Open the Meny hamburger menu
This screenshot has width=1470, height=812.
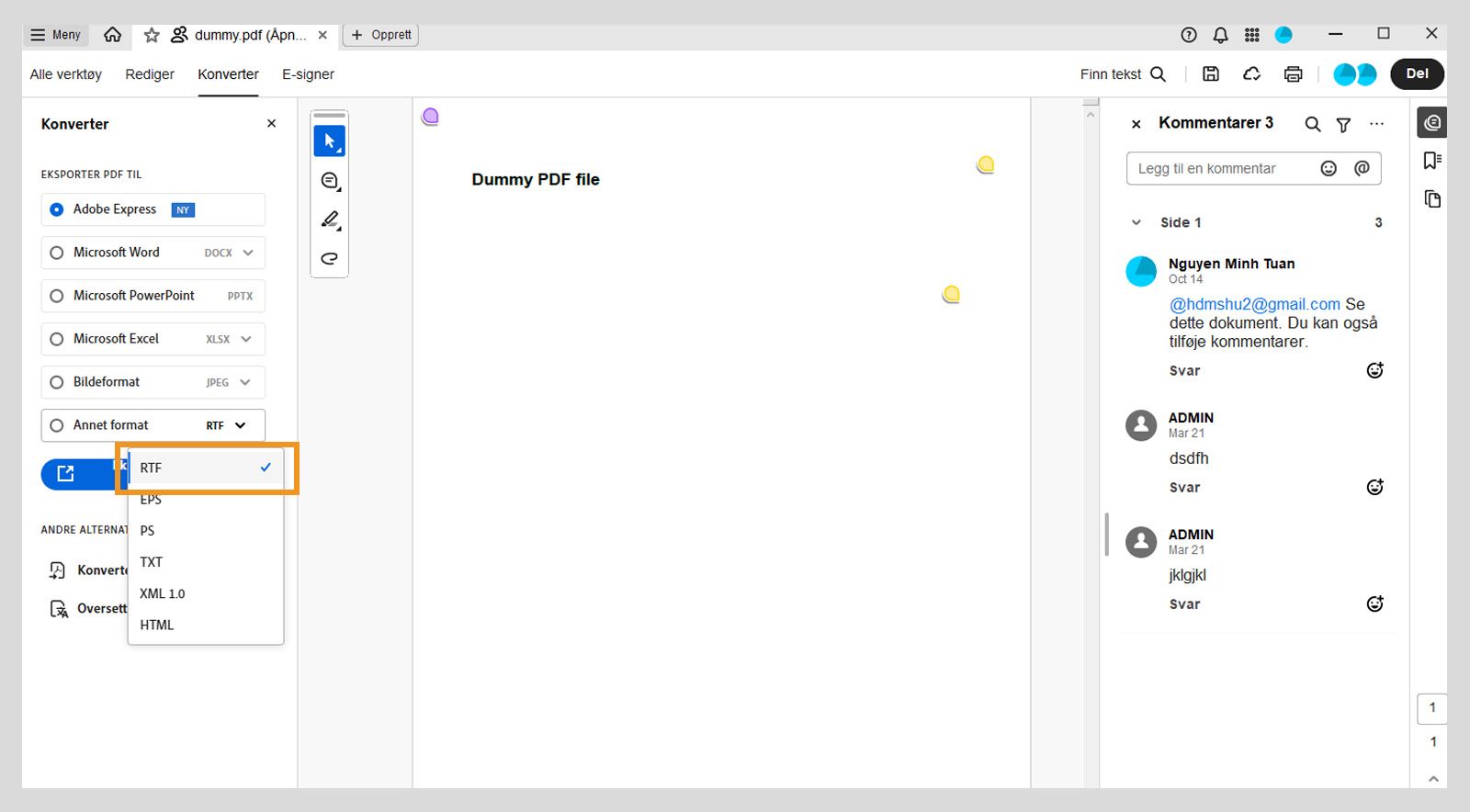55,35
